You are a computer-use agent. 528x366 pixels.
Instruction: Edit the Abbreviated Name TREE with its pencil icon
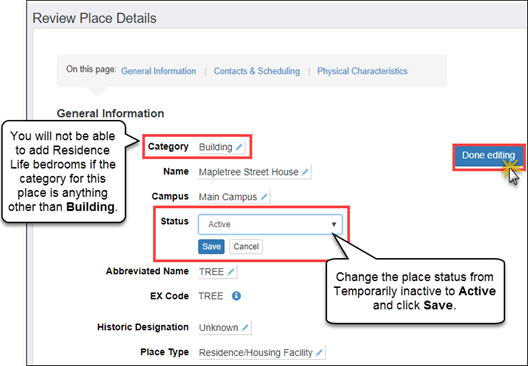click(231, 272)
